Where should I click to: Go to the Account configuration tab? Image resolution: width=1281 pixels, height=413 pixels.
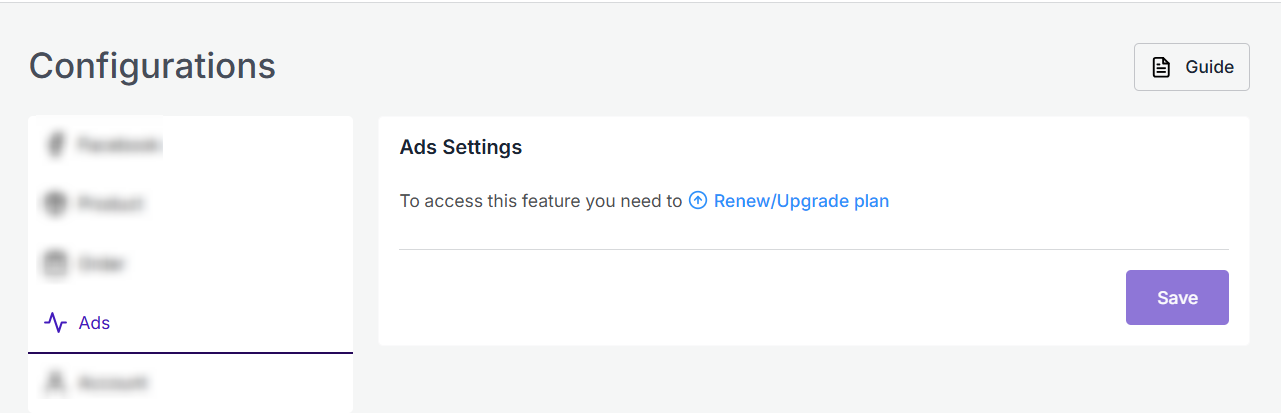click(114, 382)
